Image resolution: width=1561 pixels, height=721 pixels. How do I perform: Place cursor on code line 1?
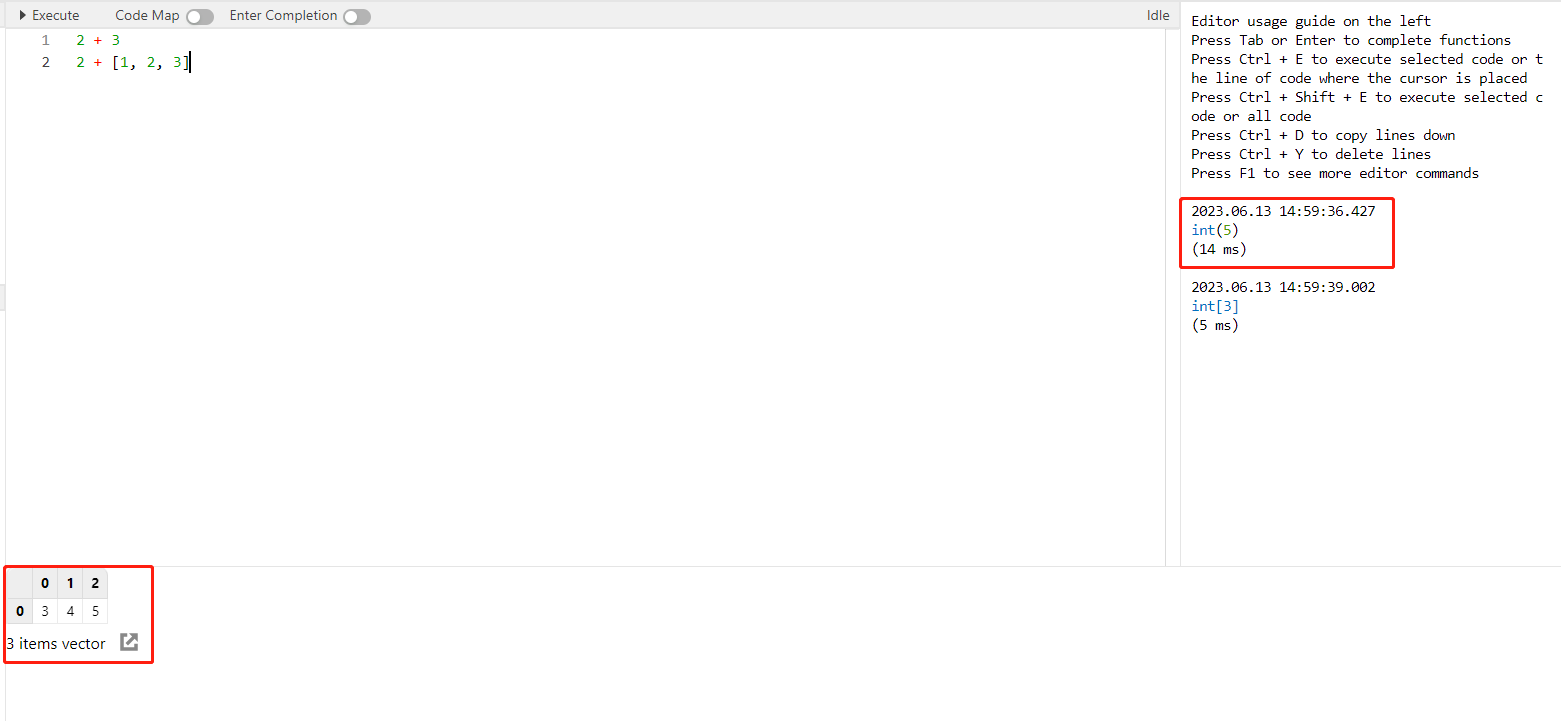(x=98, y=41)
